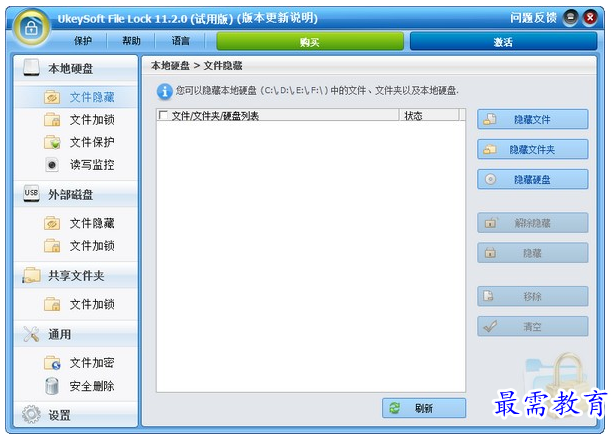Open 读写监控 in the sidebar

(92, 164)
